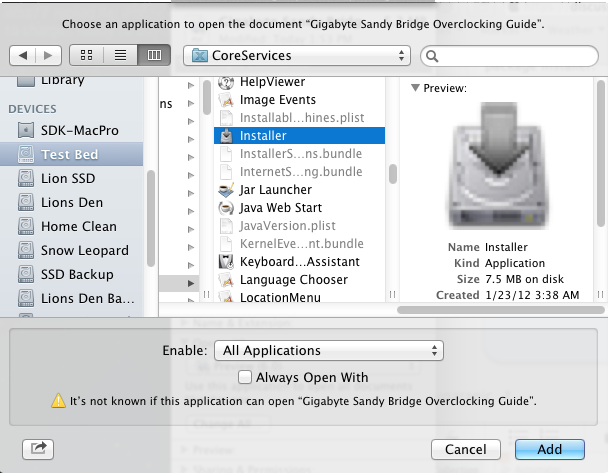The image size is (608, 473).
Task: Click the JavaVersion.plist file
Action: [x=299, y=226]
